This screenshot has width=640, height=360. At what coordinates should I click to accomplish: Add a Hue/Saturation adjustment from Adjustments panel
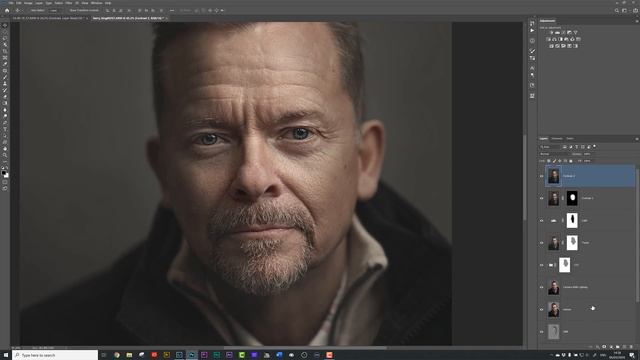pyautogui.click(x=548, y=39)
